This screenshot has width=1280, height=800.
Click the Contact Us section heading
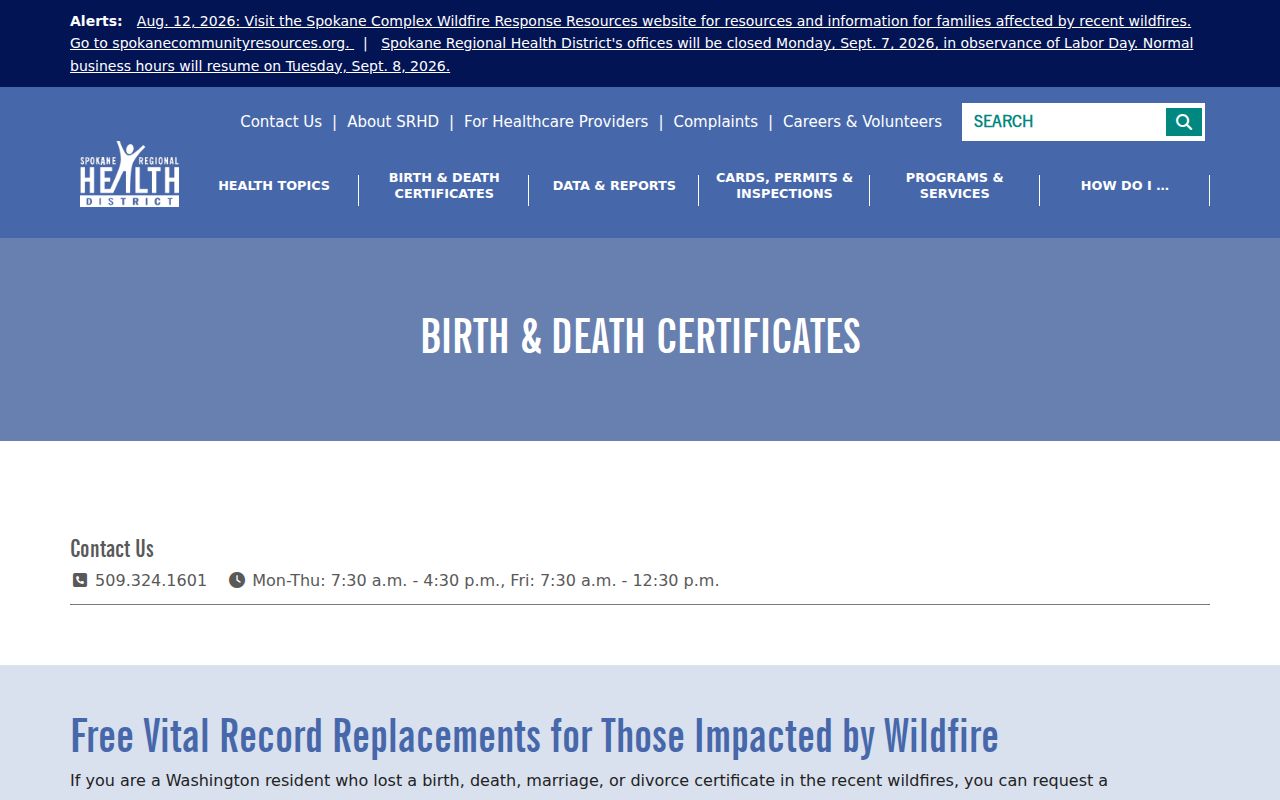point(112,548)
